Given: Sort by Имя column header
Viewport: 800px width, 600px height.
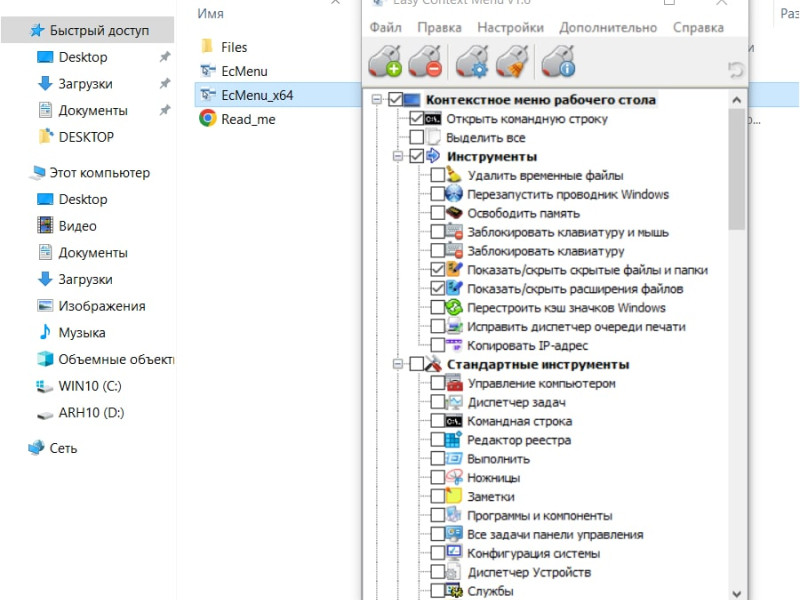Looking at the screenshot, I should (x=210, y=13).
